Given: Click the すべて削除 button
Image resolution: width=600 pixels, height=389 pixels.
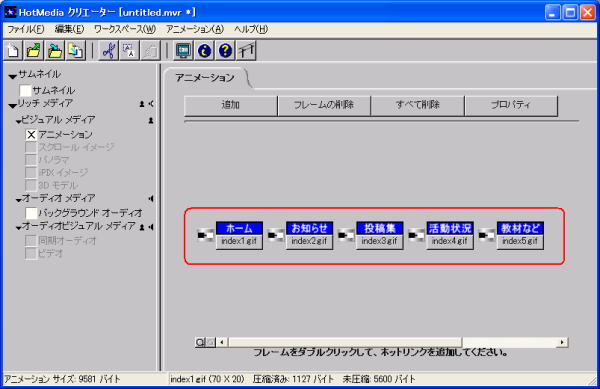Looking at the screenshot, I should pos(417,106).
